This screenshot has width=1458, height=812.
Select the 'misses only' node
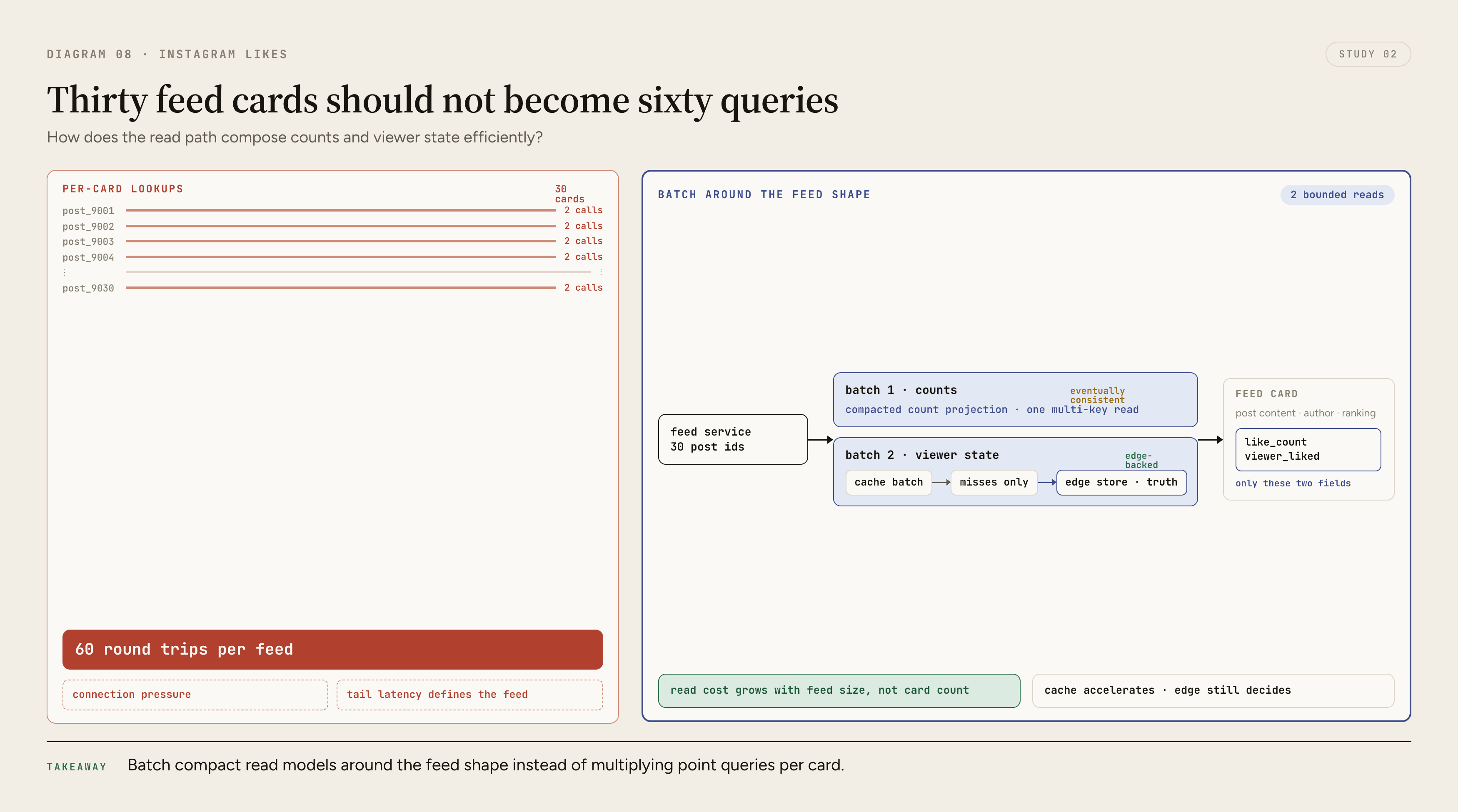(x=994, y=482)
